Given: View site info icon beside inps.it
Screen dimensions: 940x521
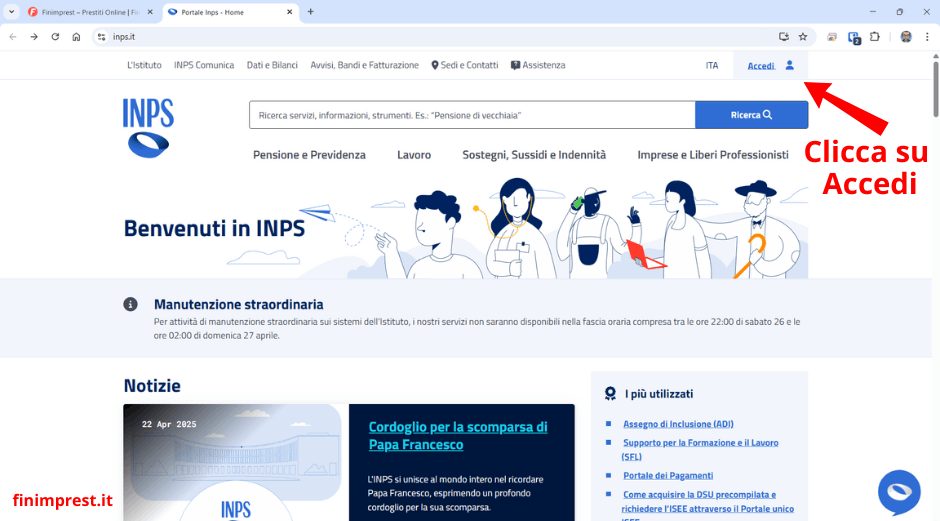Looking at the screenshot, I should [x=101, y=37].
